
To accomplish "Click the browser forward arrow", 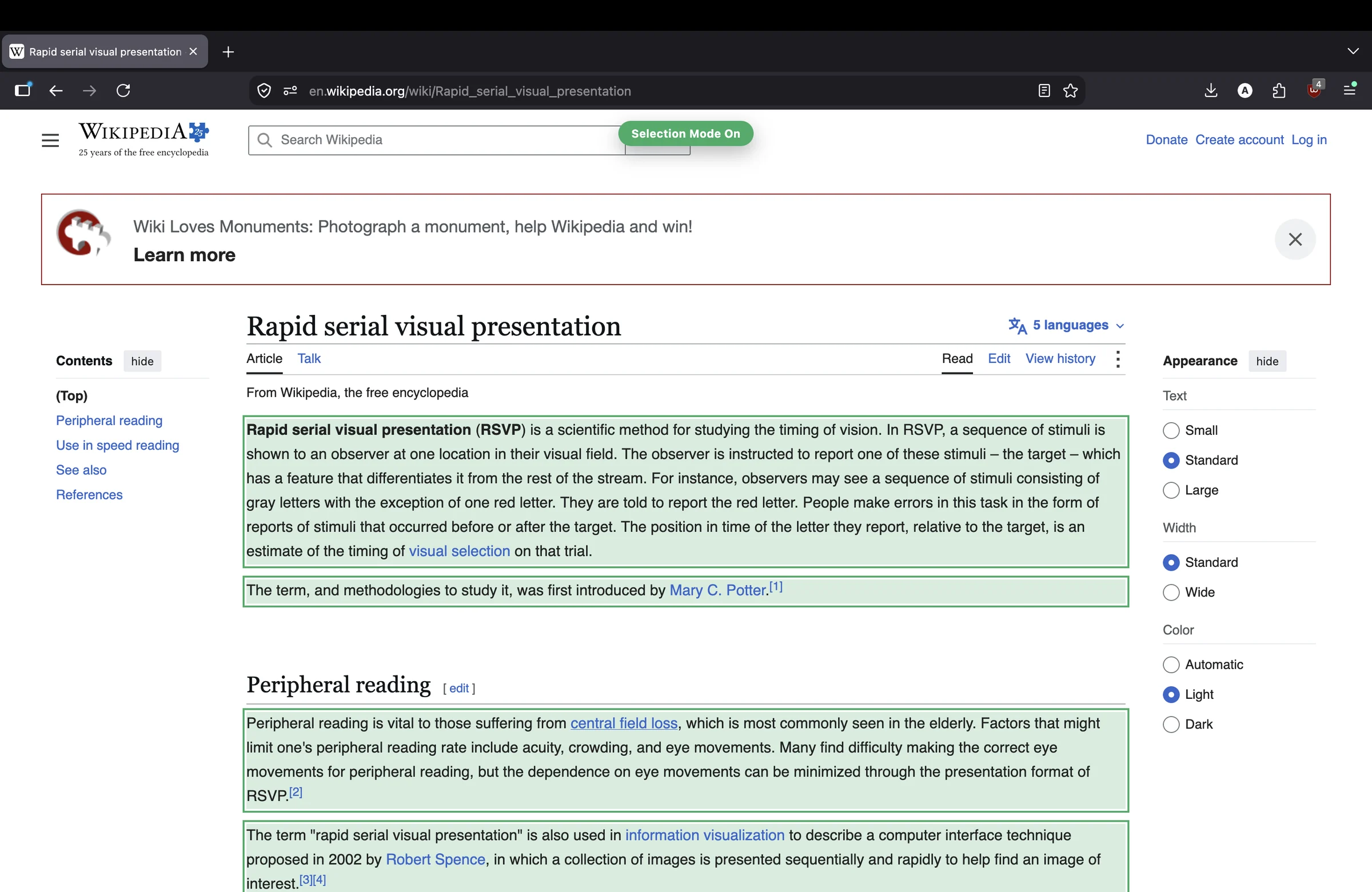I will click(x=89, y=90).
